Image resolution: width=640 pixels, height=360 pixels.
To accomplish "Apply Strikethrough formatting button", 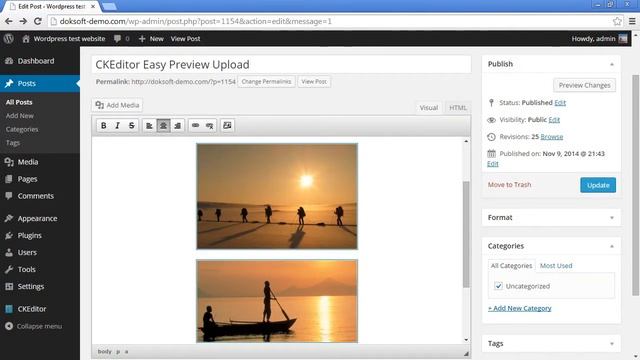I will (131, 125).
